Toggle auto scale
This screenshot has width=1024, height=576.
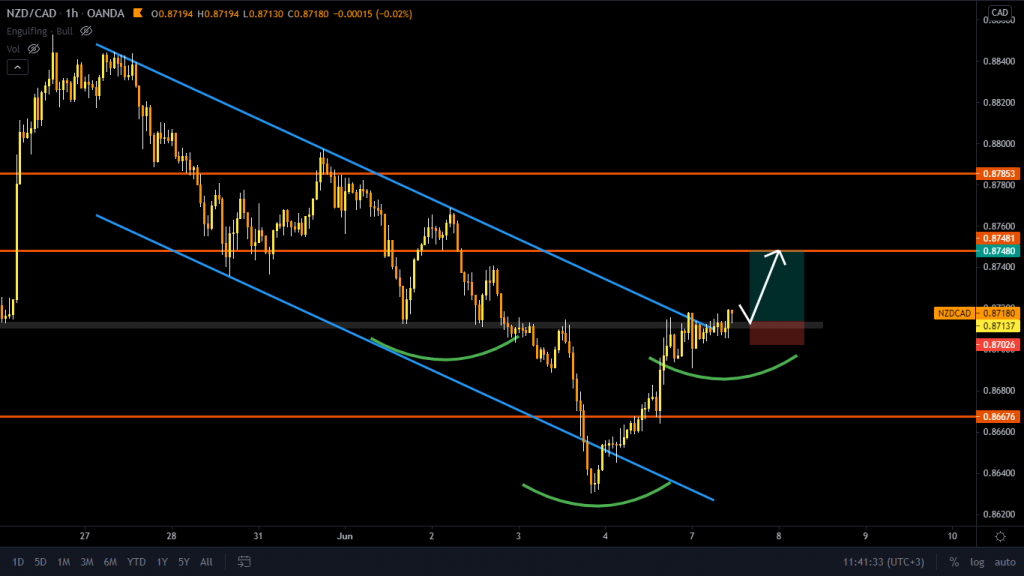1001,561
